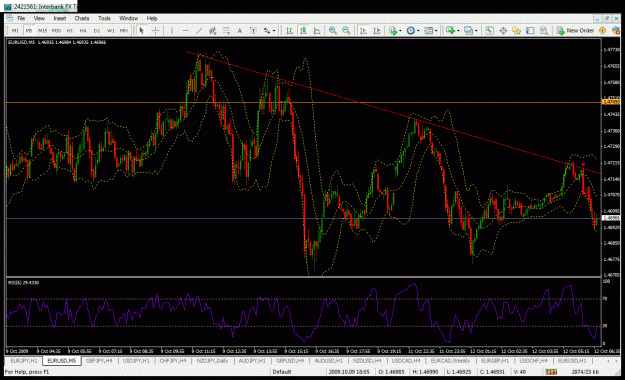The width and height of the screenshot is (625, 380).
Task: Switch chart to line chart mode
Action: (317, 31)
